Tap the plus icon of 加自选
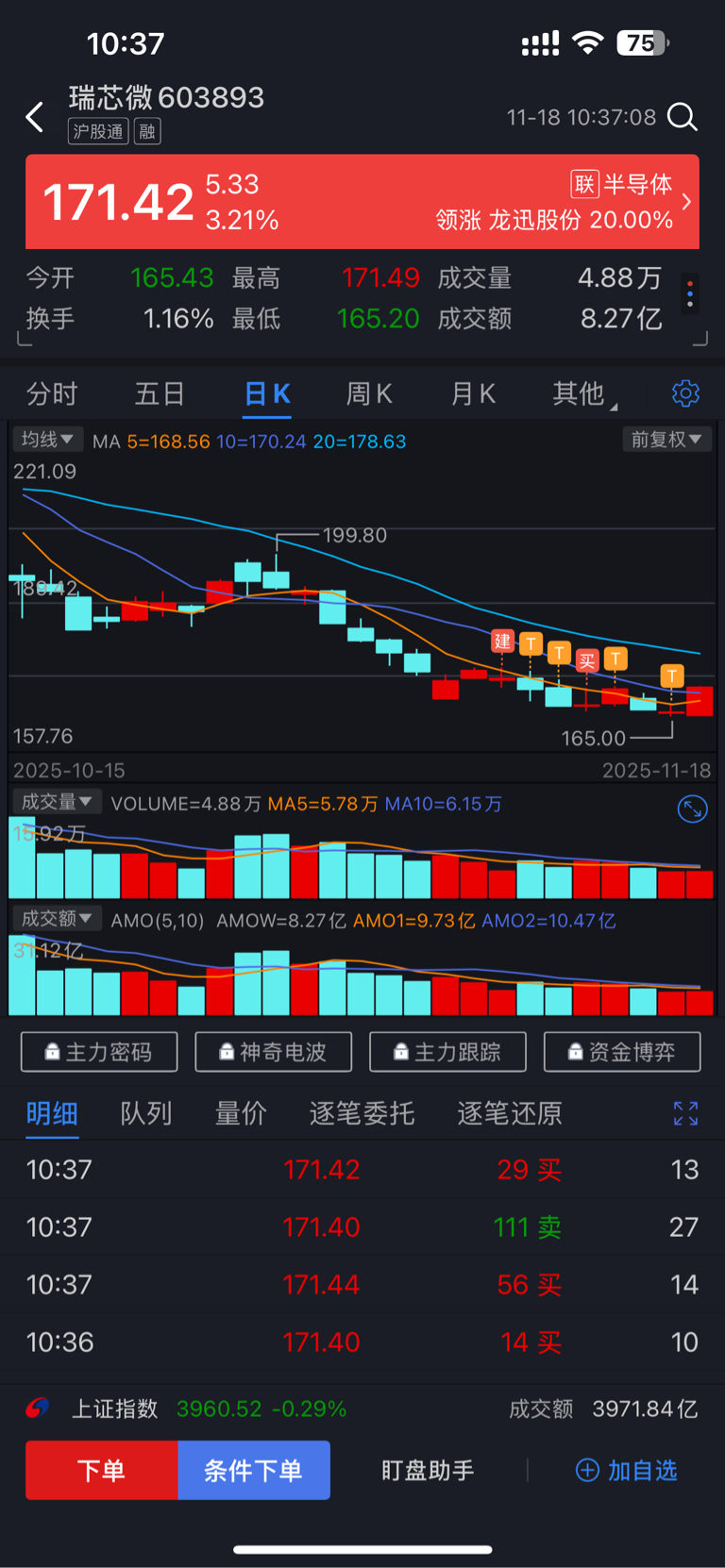 point(587,1470)
